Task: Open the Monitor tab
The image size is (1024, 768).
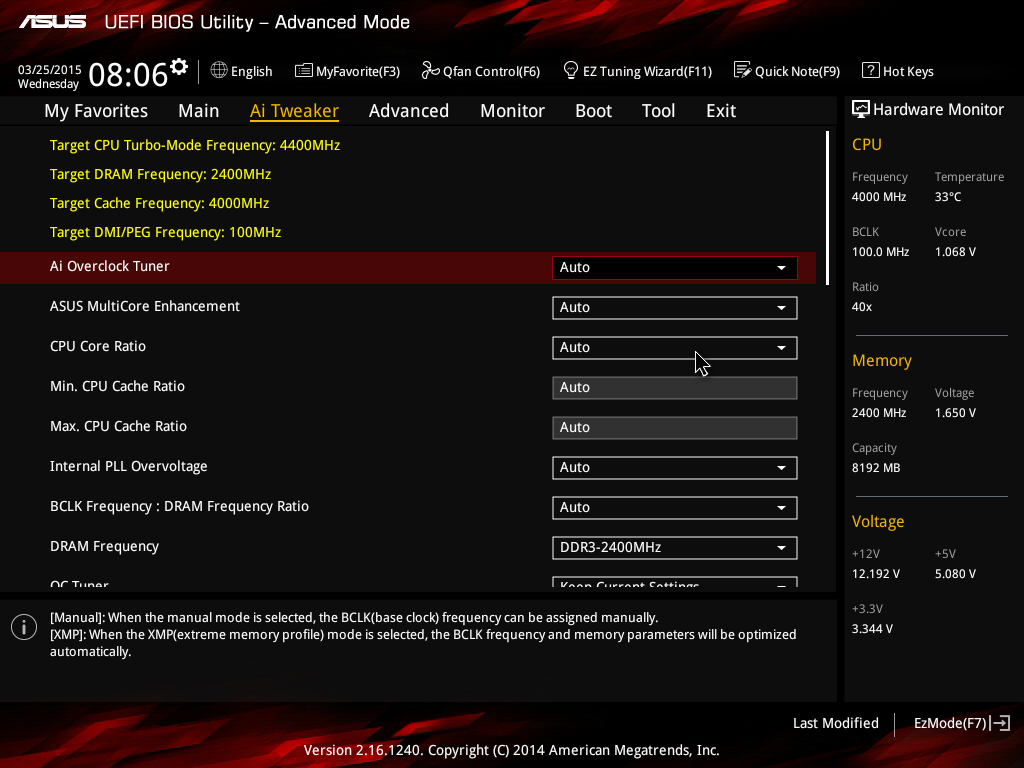Action: pyautogui.click(x=513, y=111)
